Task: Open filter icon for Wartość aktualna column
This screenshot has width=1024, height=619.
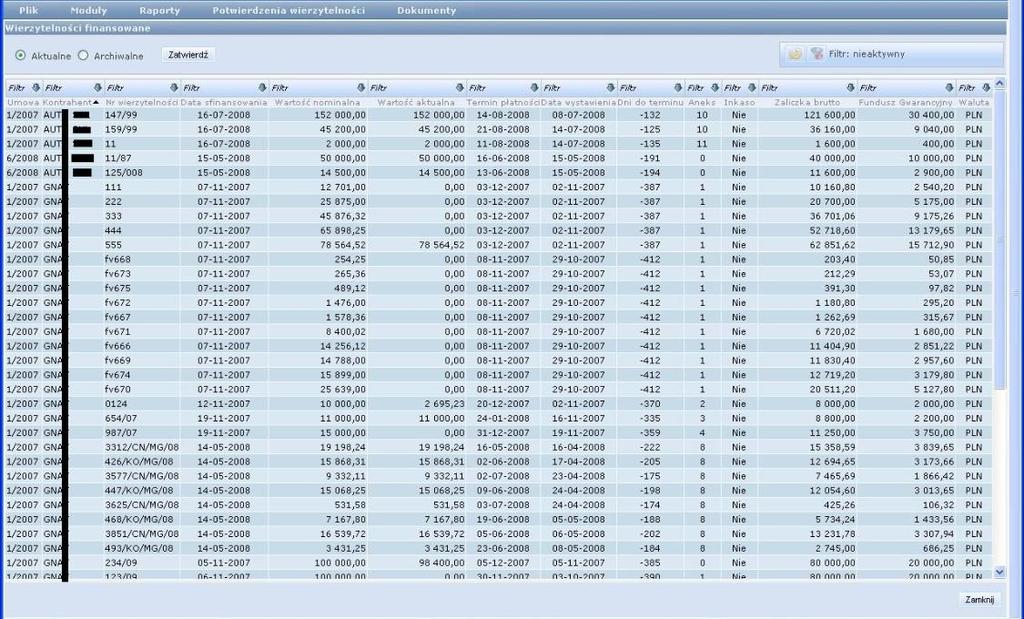Action: click(x=460, y=87)
